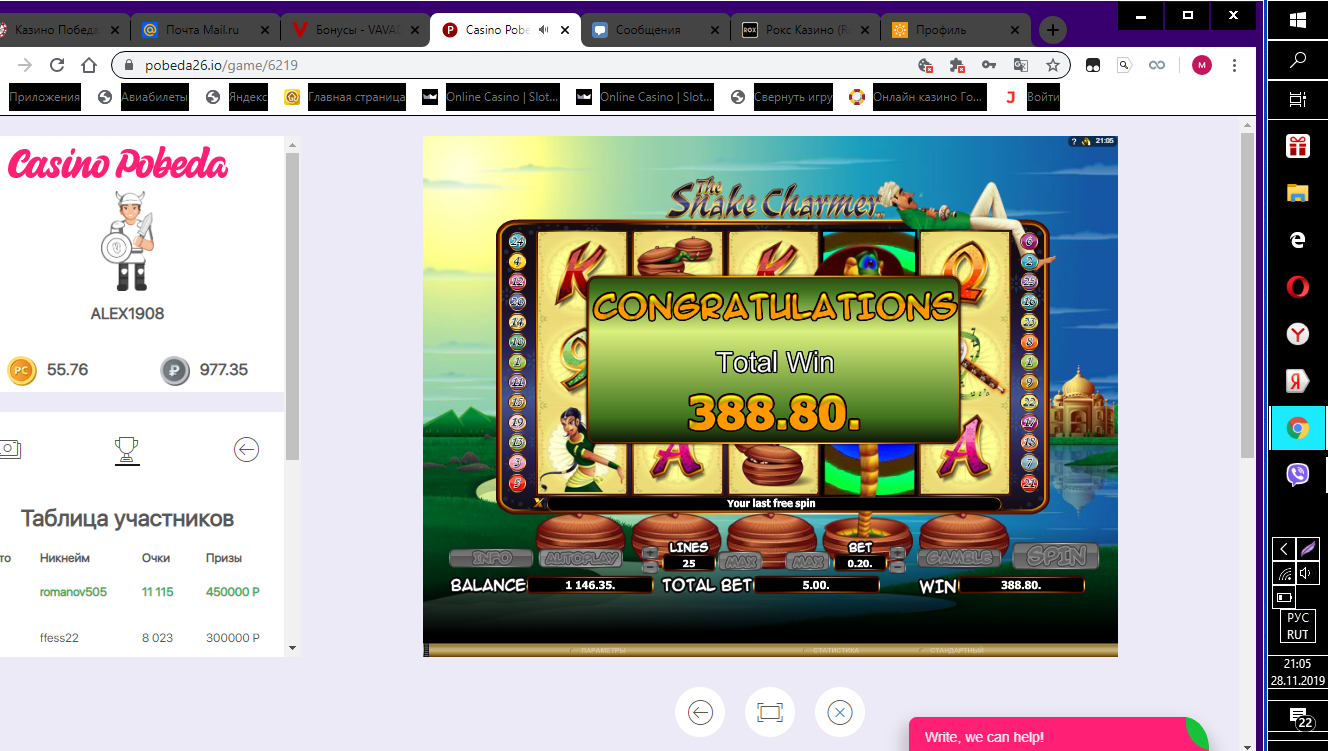Screen dimensions: 1328x751
Task: View leaderboard via trophy icon in sidebar
Action: pos(126,449)
